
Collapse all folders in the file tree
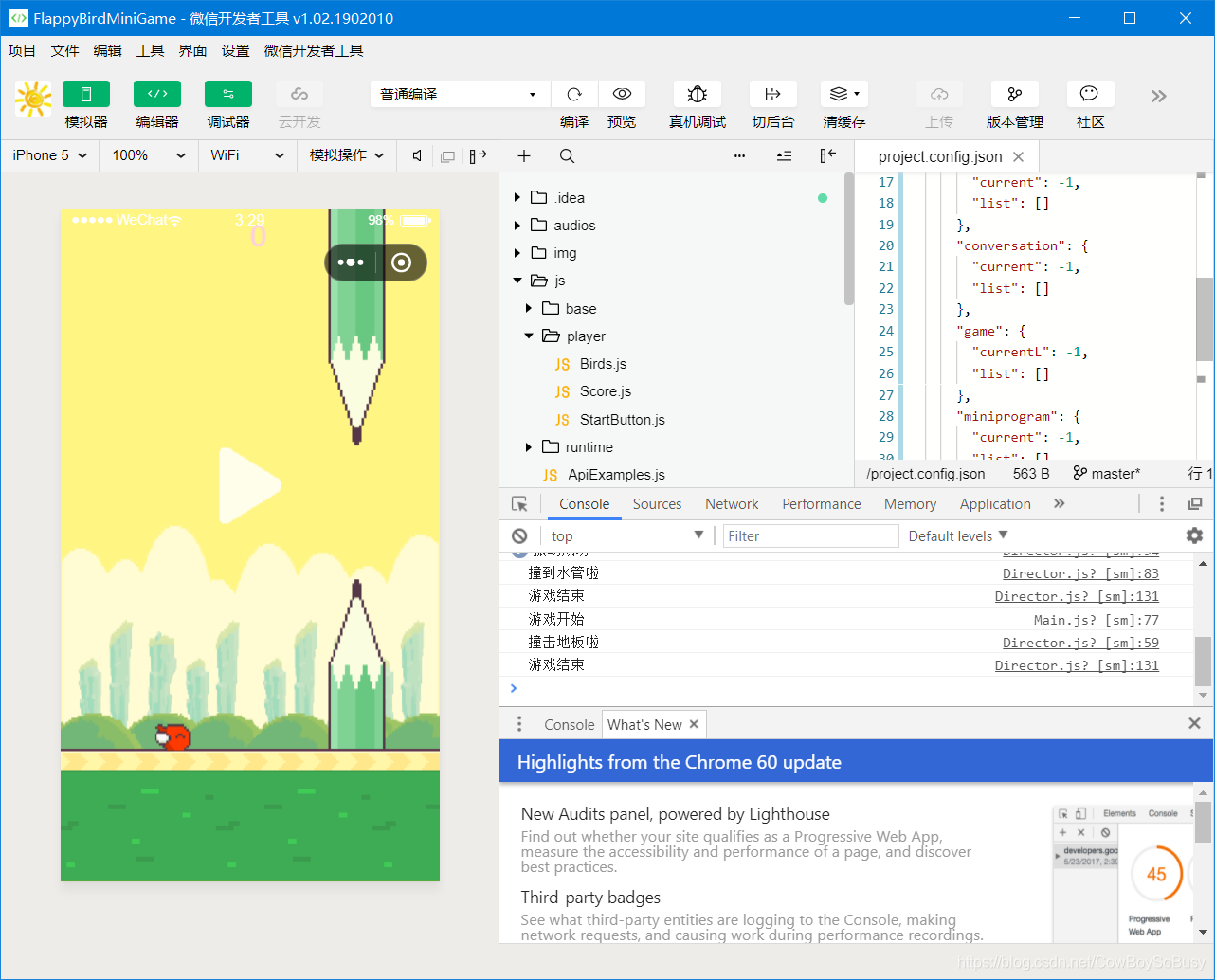tap(784, 156)
